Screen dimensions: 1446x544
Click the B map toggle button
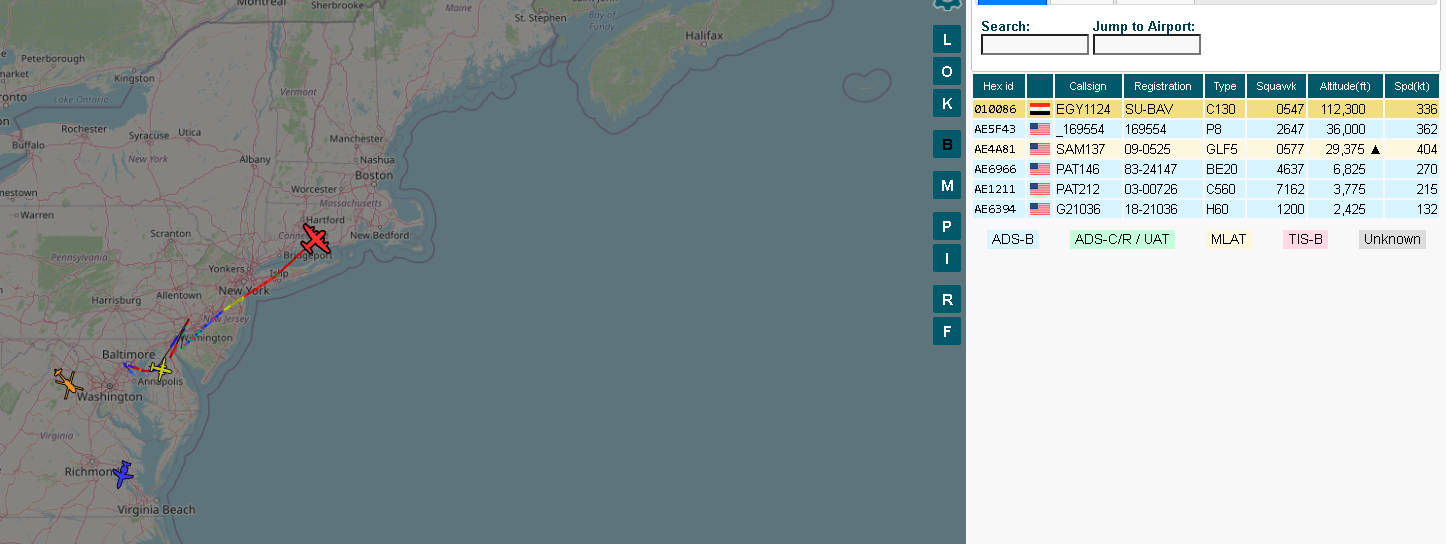947,144
